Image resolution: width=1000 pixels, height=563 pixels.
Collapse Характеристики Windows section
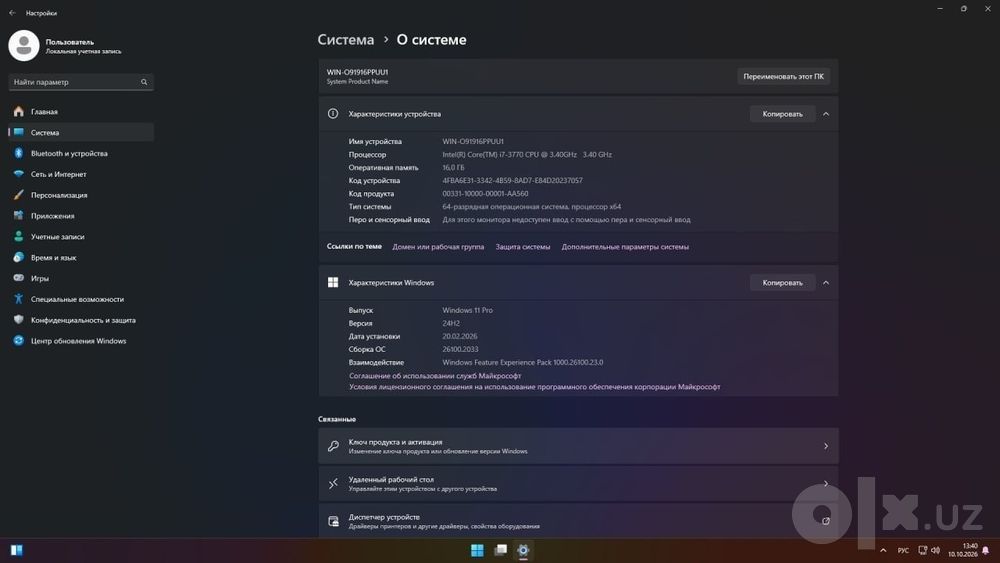pos(826,282)
